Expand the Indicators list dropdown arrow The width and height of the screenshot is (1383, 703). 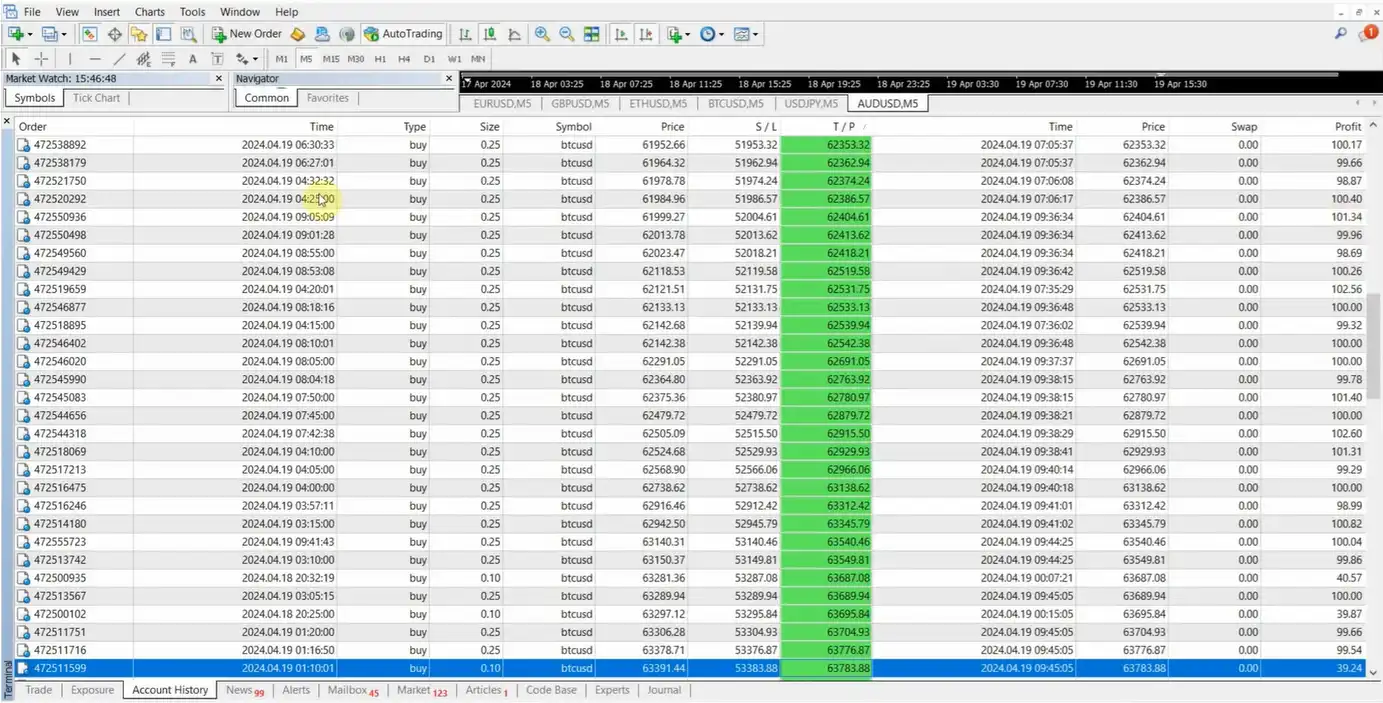(689, 34)
